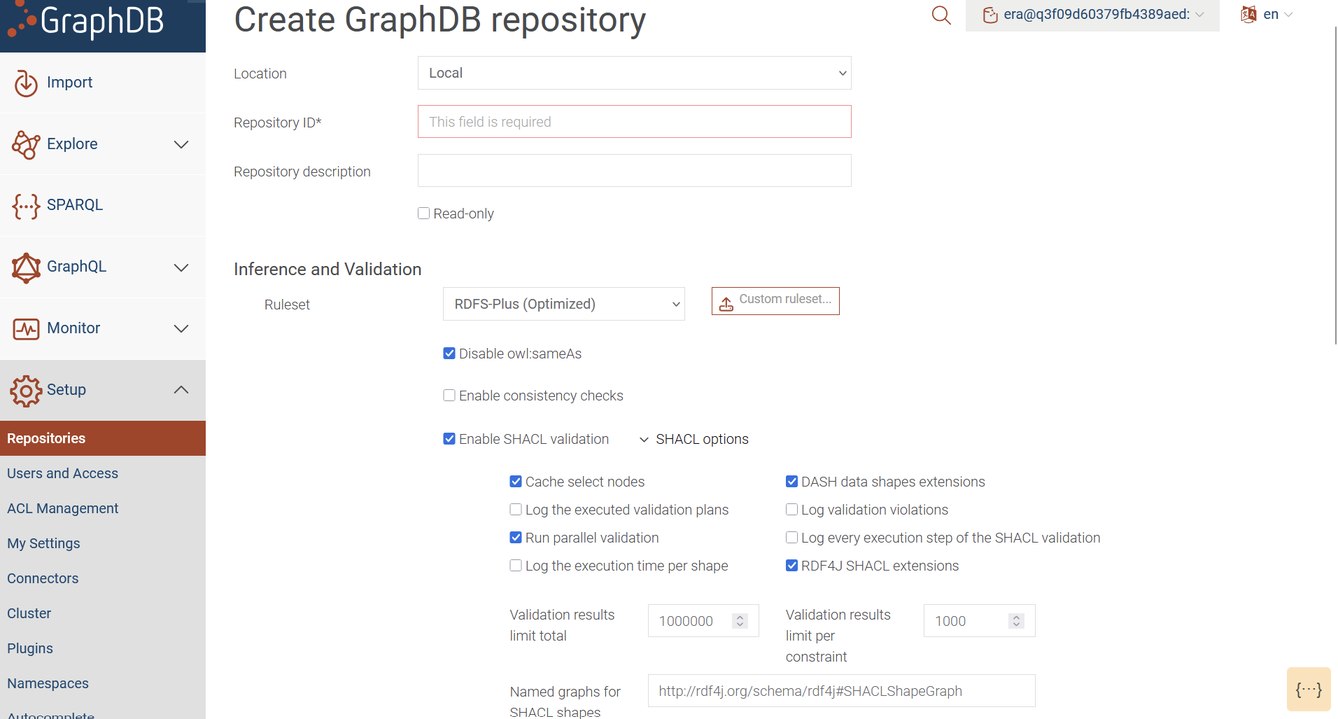The image size is (1338, 719).
Task: Uncheck DASH data shapes extensions
Action: [x=792, y=481]
